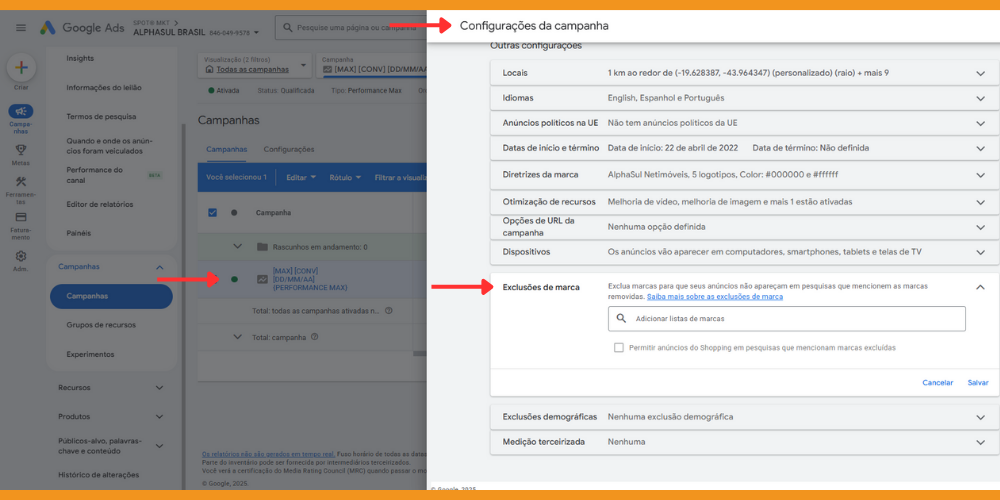This screenshot has width=1000, height=500.
Task: Click the Performance Max campaign type icon
Action: coord(261,279)
